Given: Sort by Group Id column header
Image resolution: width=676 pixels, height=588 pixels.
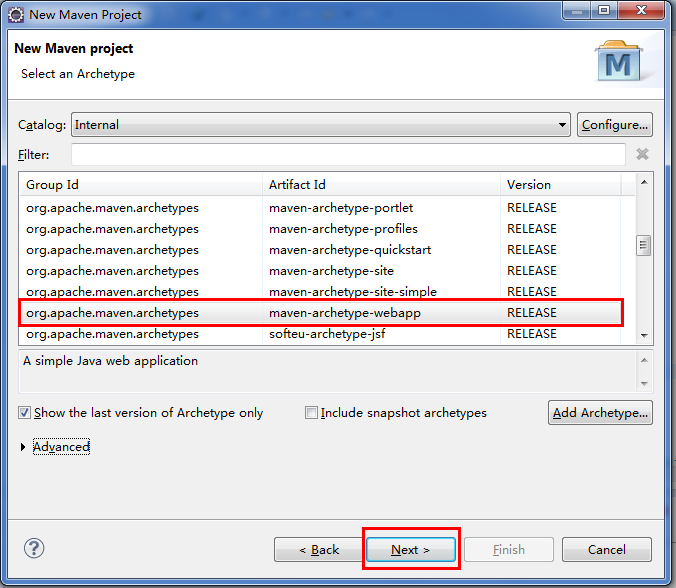Looking at the screenshot, I should click(141, 185).
